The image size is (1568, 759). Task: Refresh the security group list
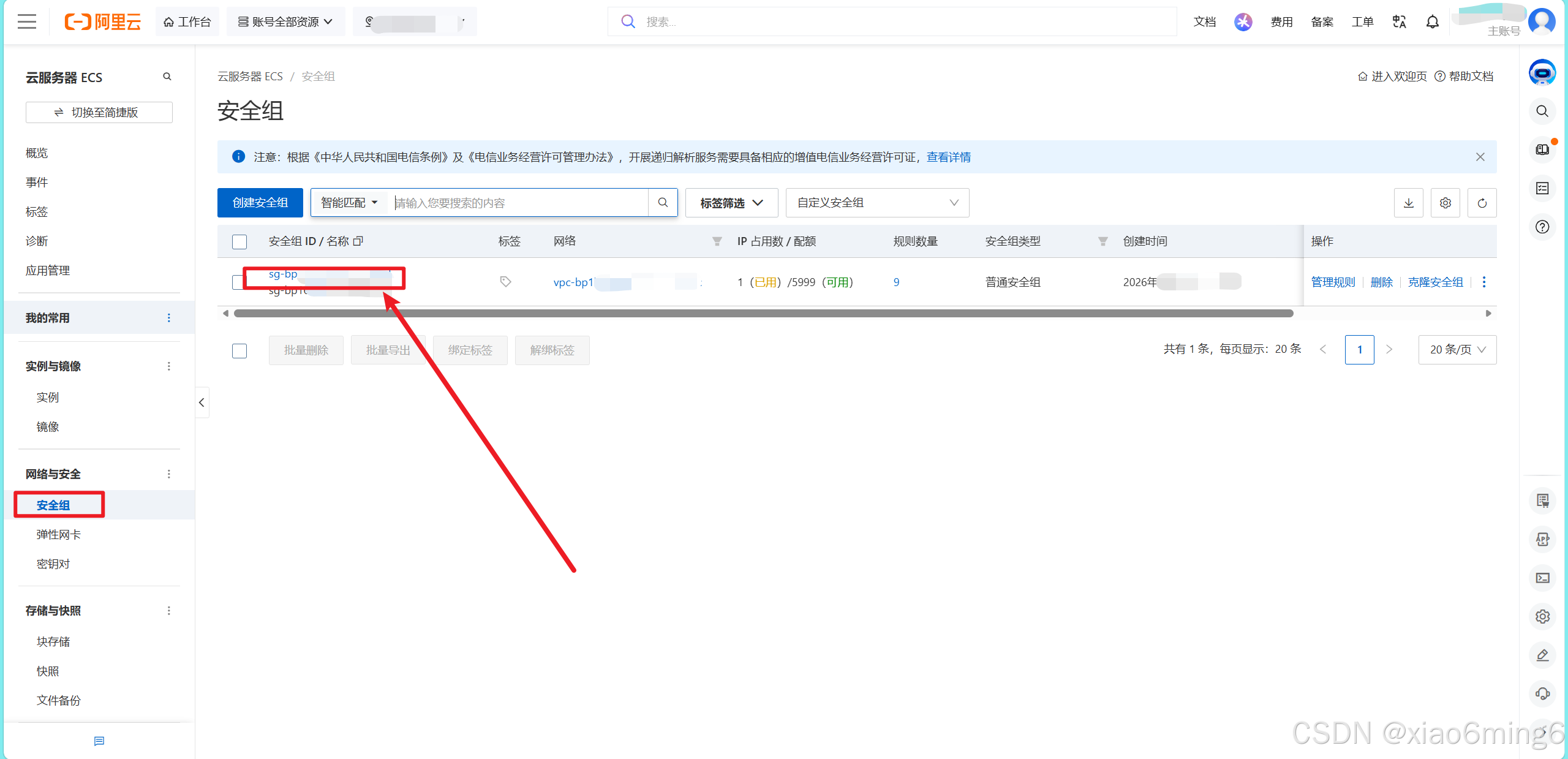(x=1482, y=203)
